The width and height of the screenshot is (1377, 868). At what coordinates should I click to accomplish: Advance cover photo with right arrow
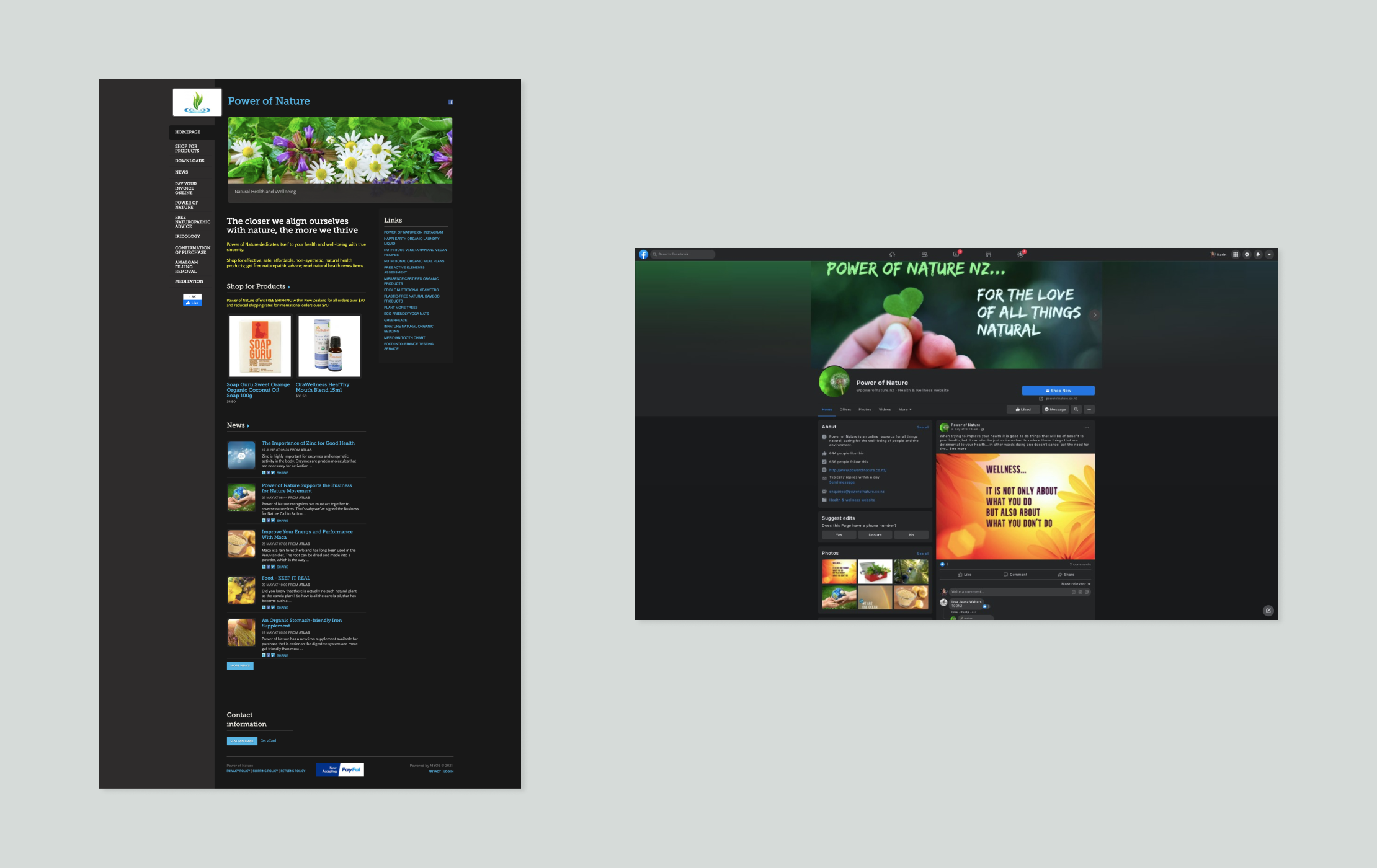pyautogui.click(x=1095, y=315)
